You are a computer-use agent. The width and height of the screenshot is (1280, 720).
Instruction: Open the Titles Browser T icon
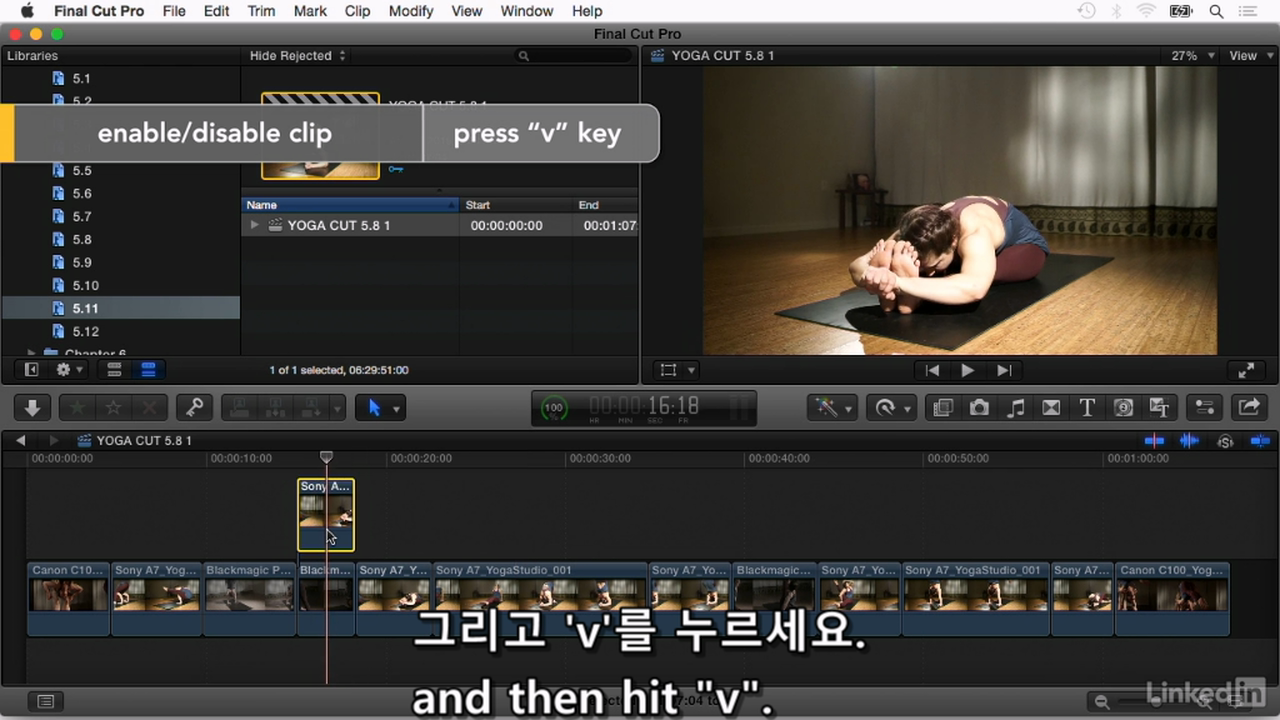pyautogui.click(x=1087, y=408)
